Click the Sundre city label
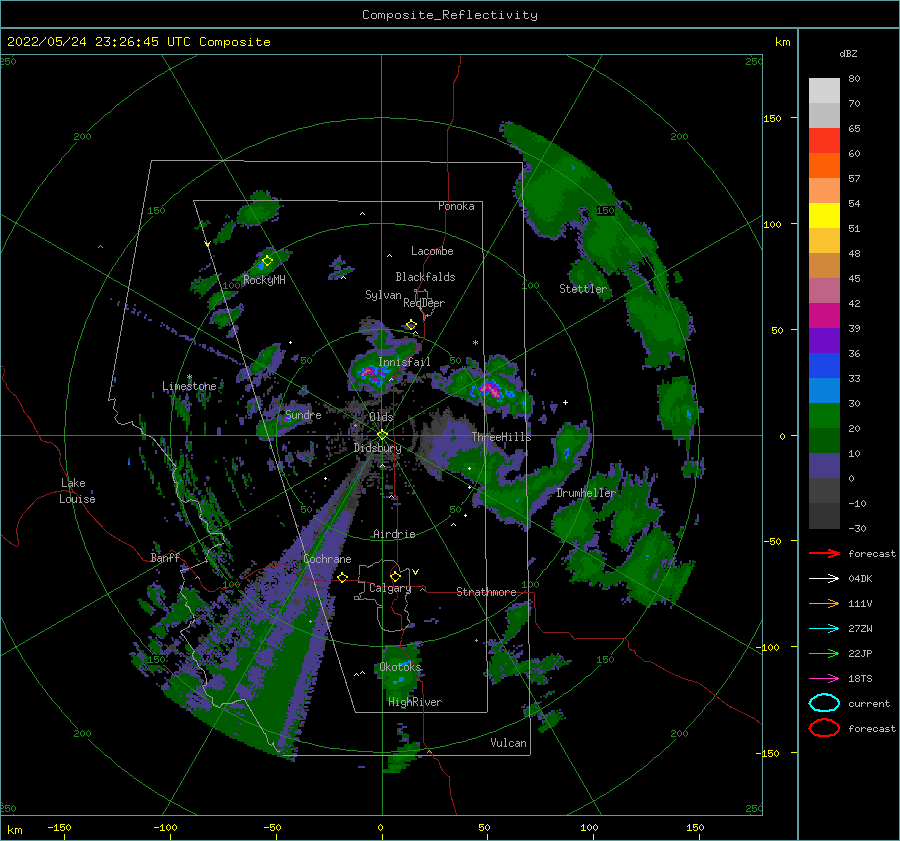900x841 pixels. [303, 415]
